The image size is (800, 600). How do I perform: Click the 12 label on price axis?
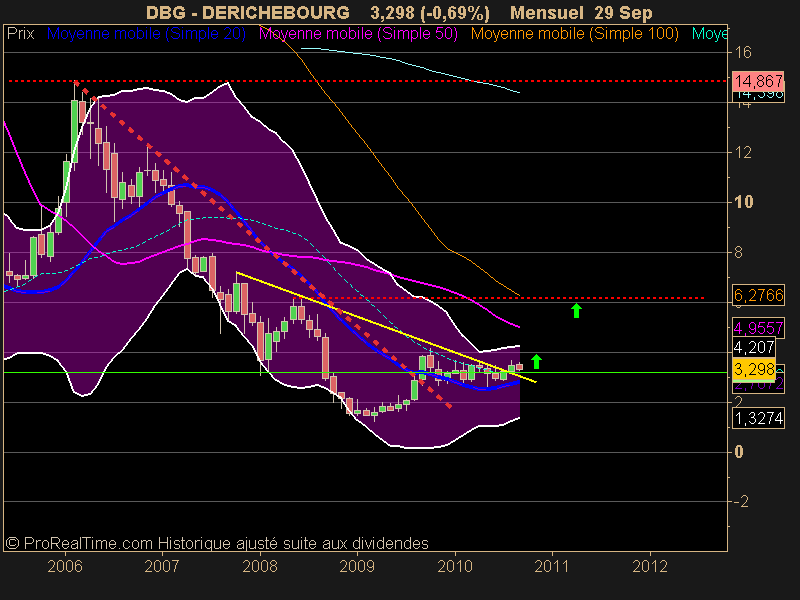pos(743,152)
